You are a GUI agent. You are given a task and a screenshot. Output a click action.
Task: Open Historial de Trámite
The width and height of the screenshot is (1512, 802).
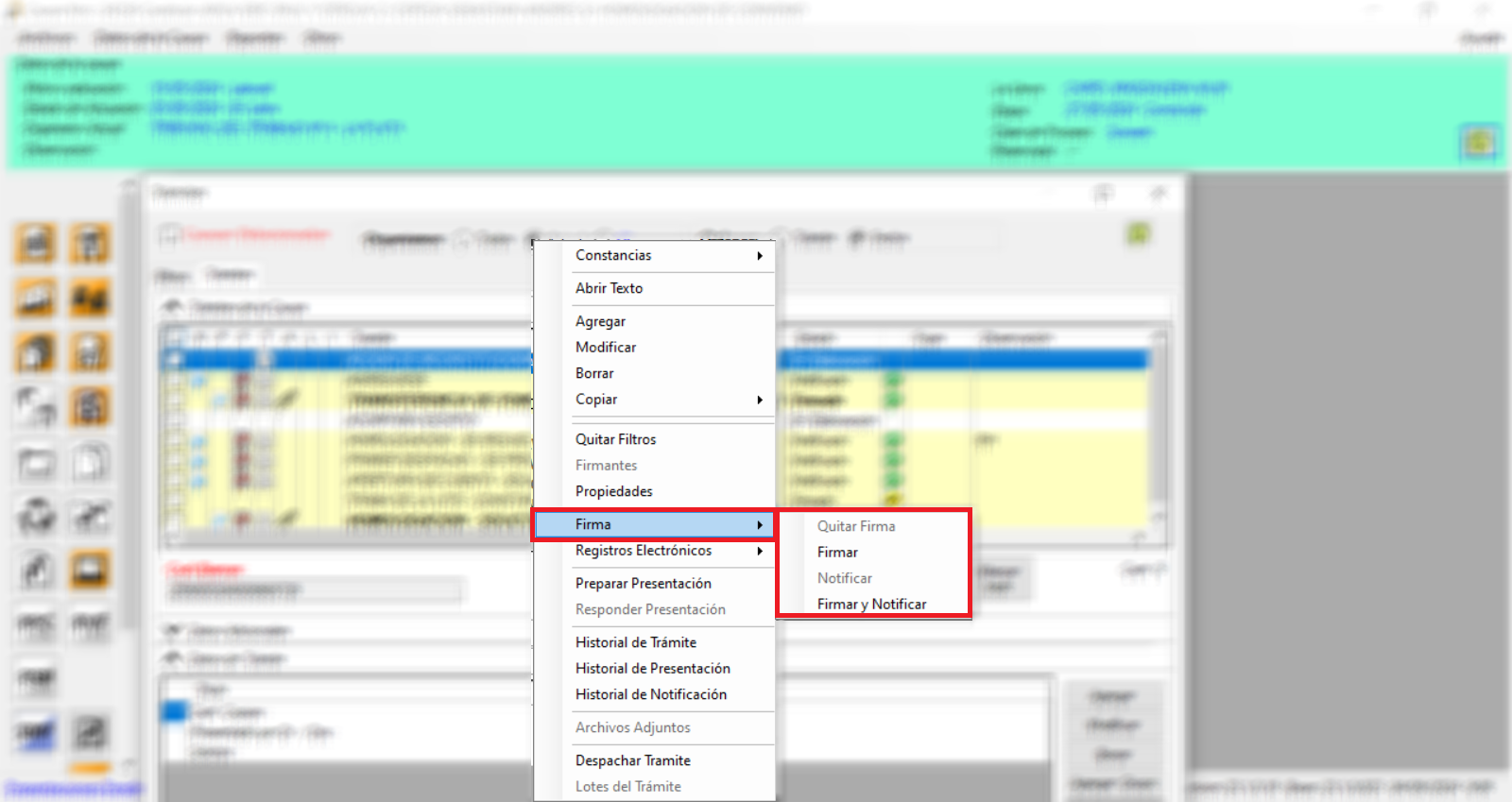click(636, 642)
